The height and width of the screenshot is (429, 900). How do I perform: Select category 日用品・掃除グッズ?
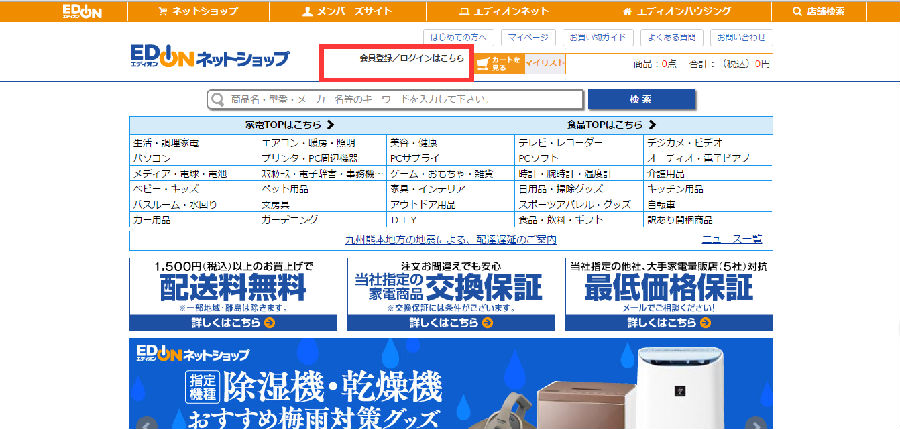pyautogui.click(x=561, y=189)
